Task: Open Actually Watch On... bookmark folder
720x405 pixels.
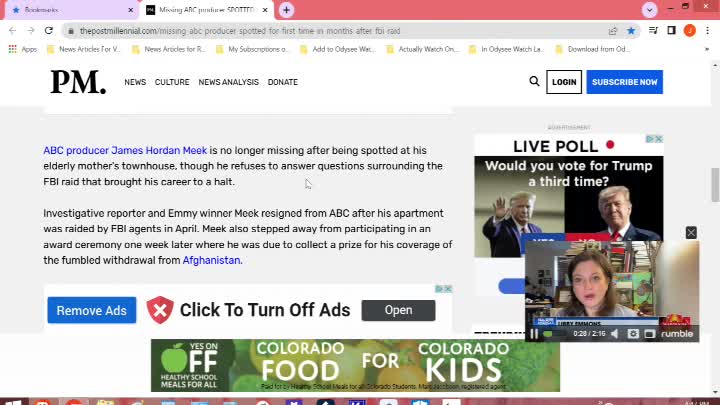Action: coord(422,49)
